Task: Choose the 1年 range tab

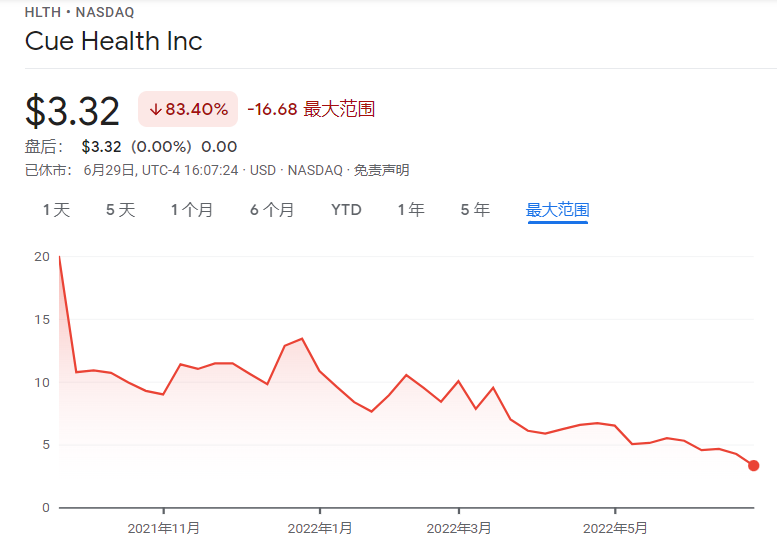Action: (411, 210)
